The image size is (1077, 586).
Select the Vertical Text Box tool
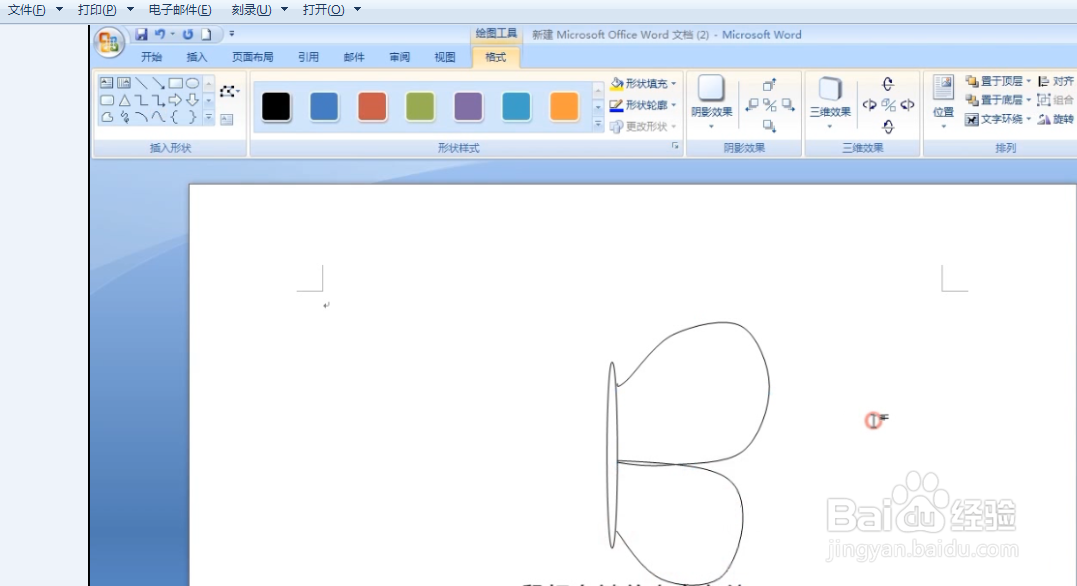pyautogui.click(x=124, y=83)
